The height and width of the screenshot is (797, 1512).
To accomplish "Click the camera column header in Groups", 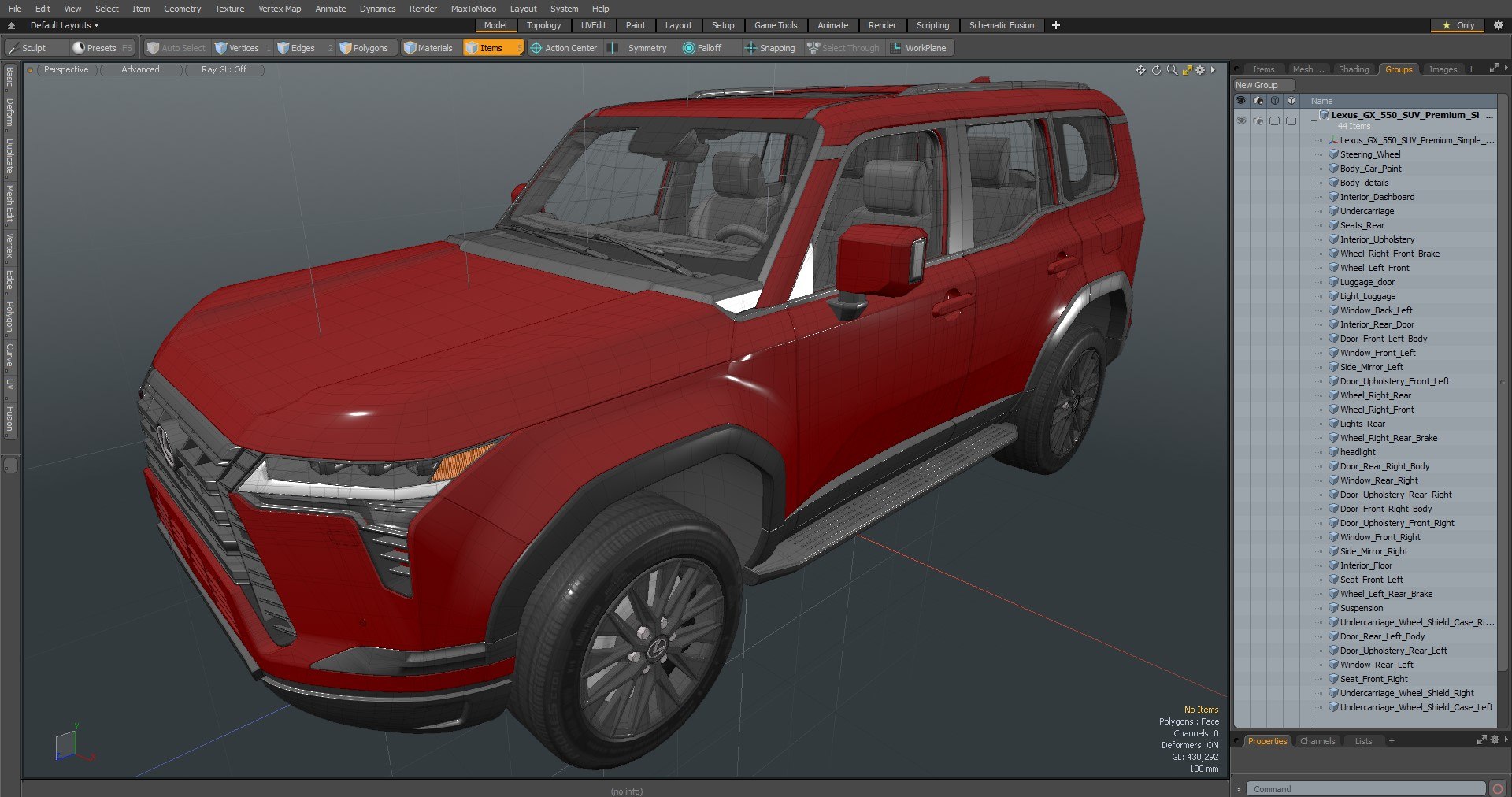I will pos(1258,101).
